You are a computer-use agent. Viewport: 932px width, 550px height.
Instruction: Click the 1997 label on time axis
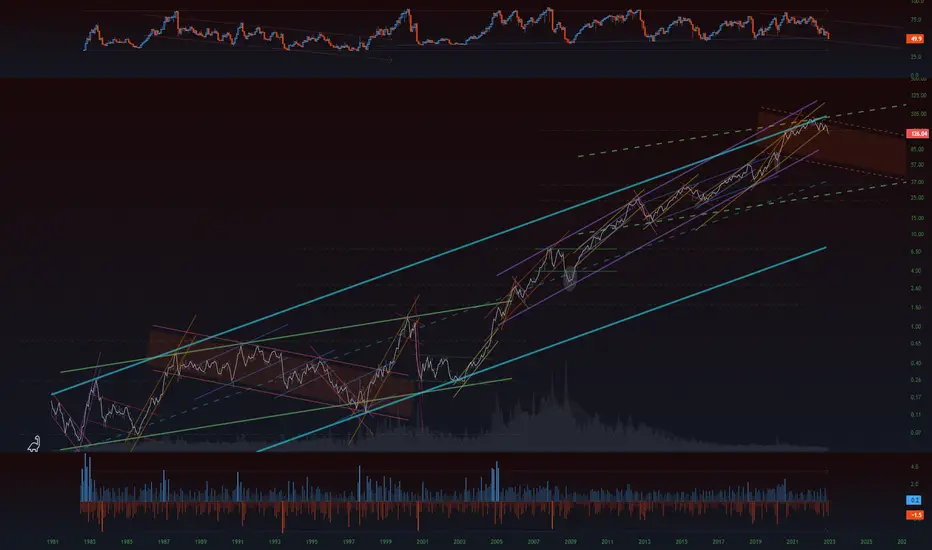(x=348, y=542)
